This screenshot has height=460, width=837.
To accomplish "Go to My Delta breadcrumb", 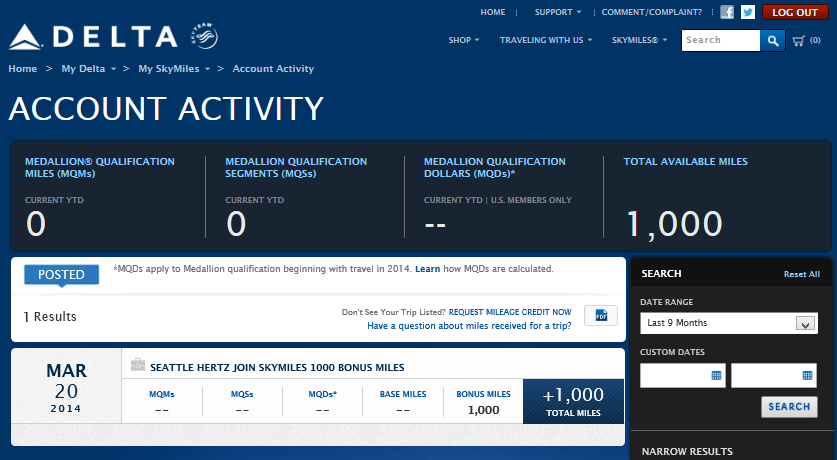I will click(83, 69).
